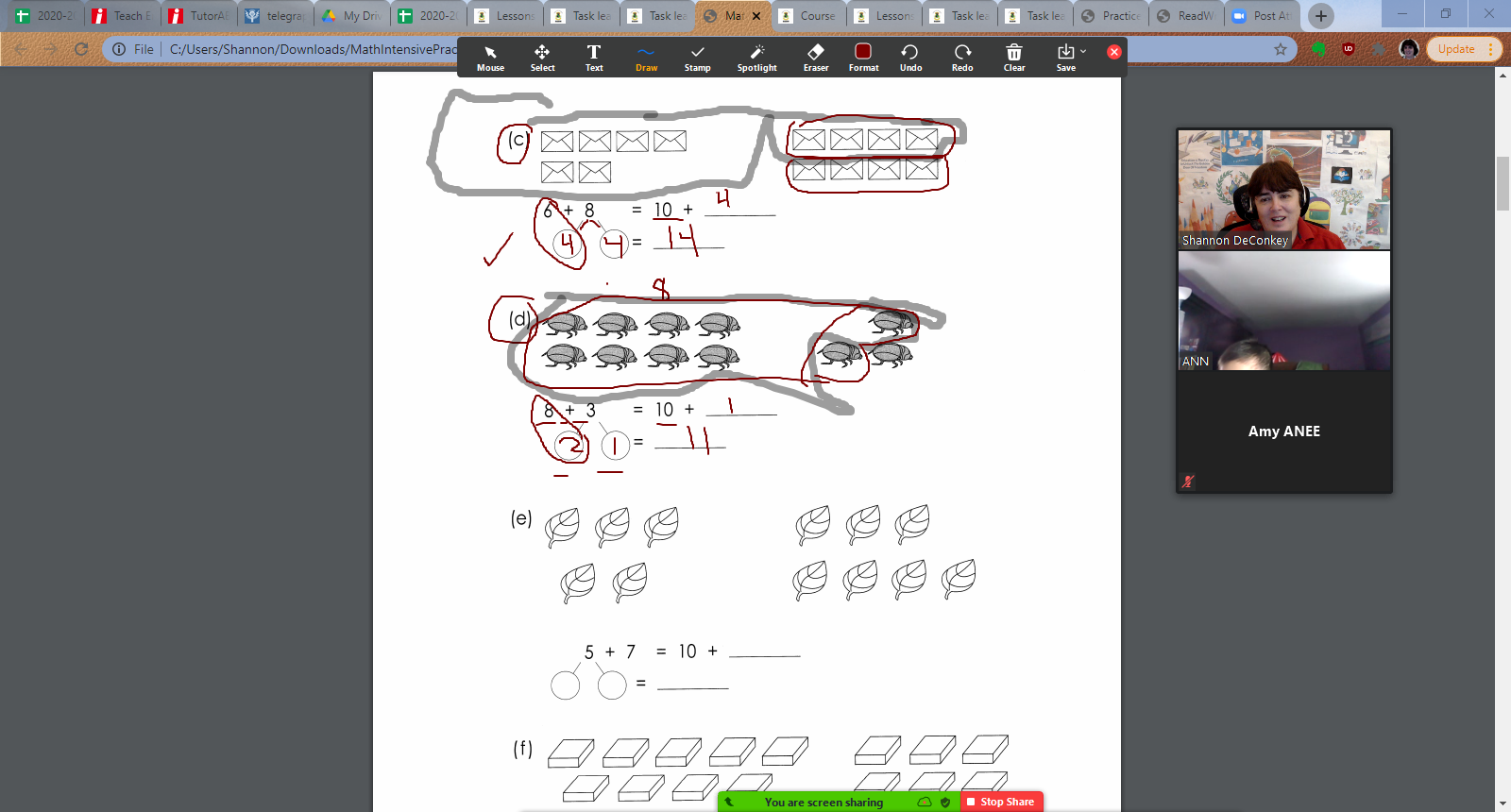Open the Format color options
This screenshot has width=1511, height=812.
pos(863,58)
